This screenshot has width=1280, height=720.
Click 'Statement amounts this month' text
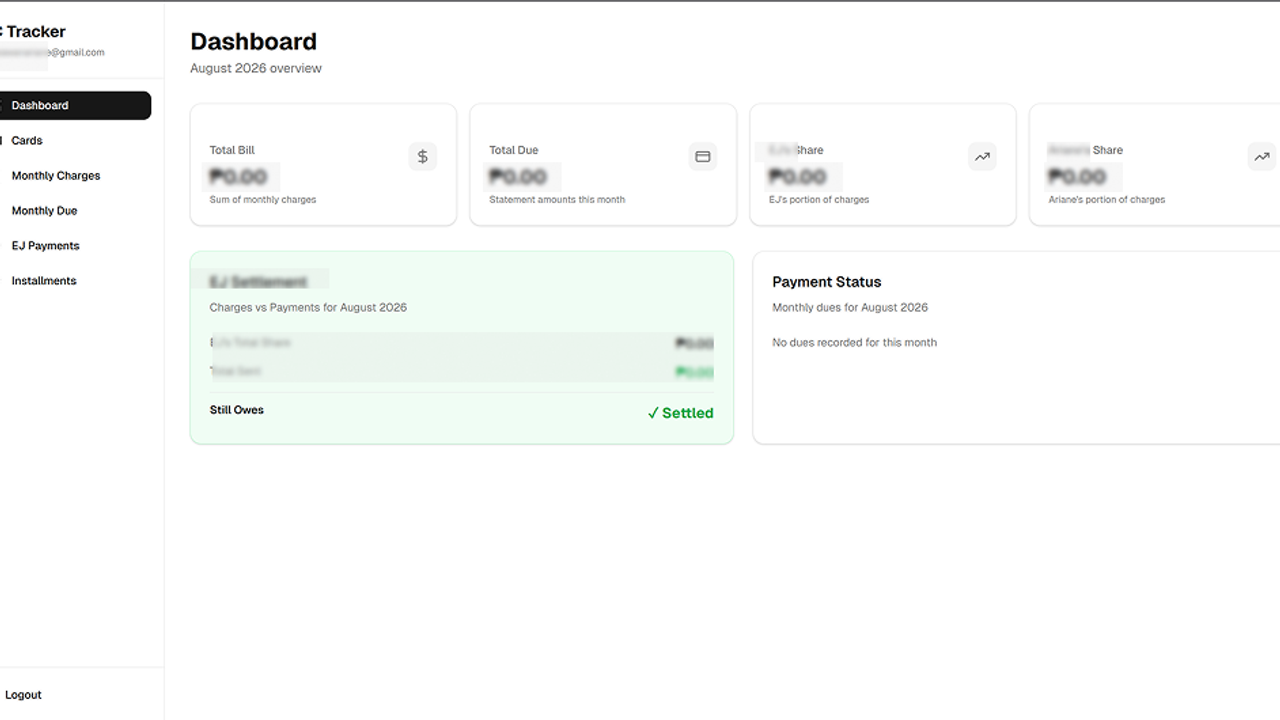point(557,200)
